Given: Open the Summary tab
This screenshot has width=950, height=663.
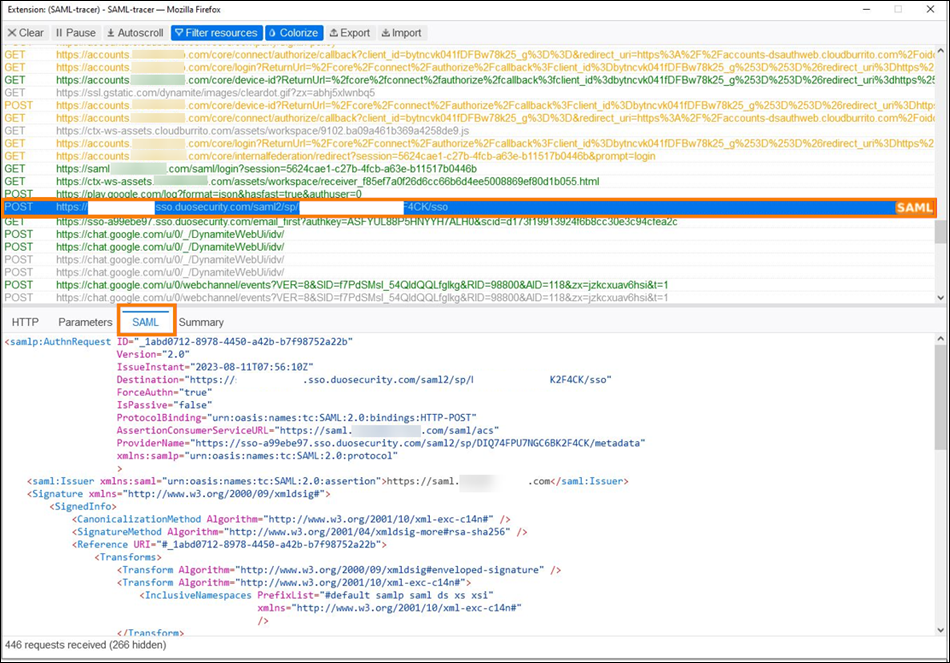Looking at the screenshot, I should tap(201, 322).
